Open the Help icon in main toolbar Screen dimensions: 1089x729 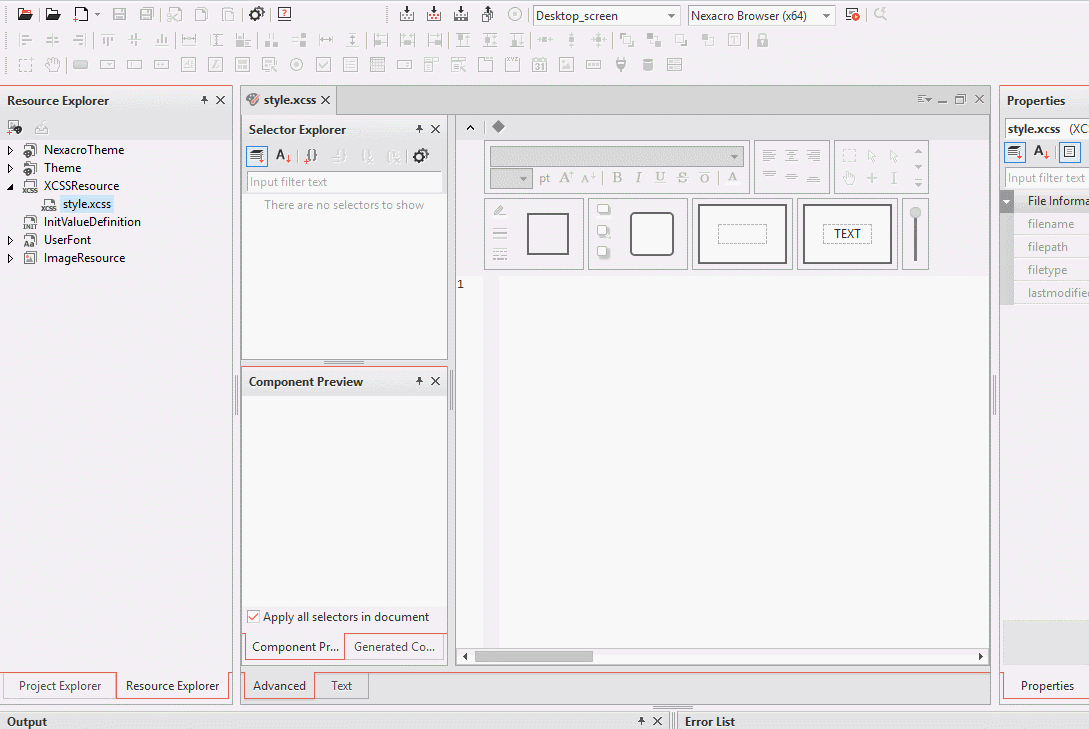tap(285, 14)
